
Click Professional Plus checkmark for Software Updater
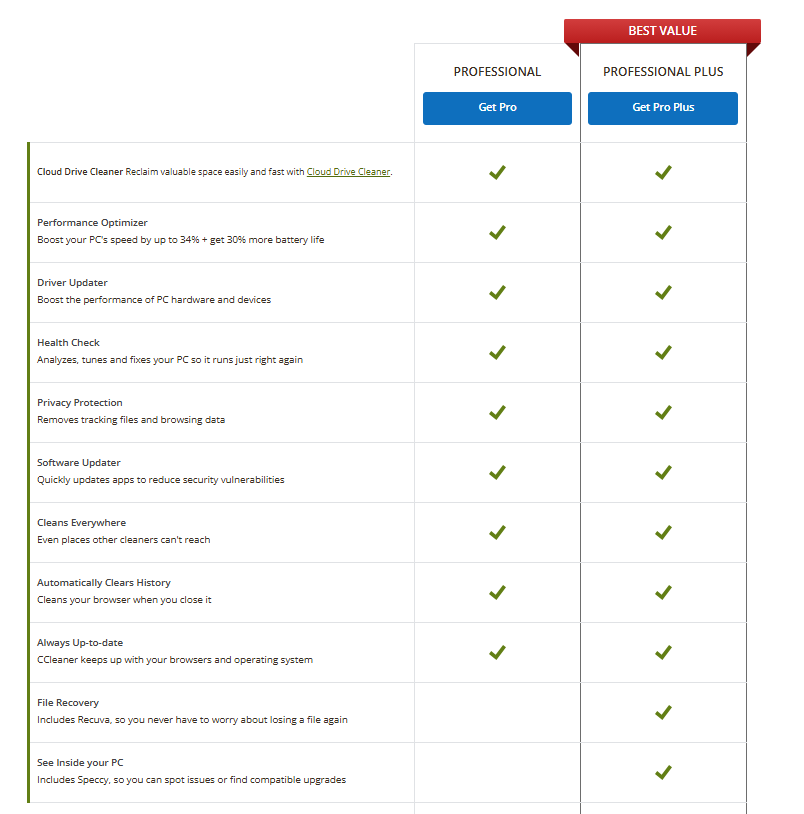point(662,472)
